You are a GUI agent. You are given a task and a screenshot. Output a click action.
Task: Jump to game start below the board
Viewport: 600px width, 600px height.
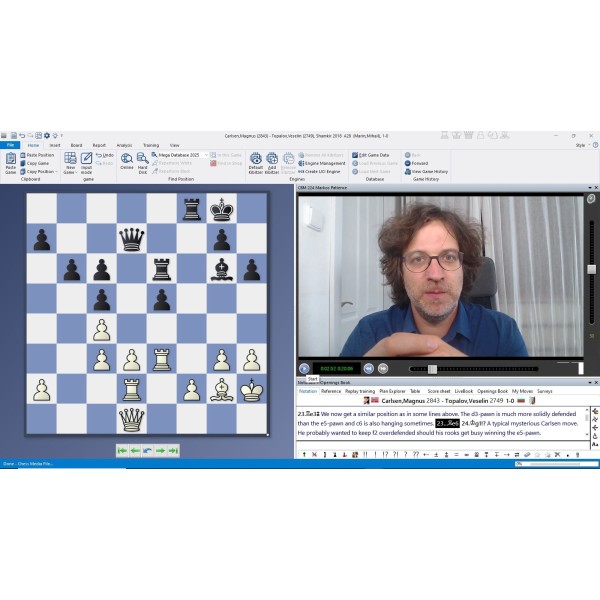122,451
